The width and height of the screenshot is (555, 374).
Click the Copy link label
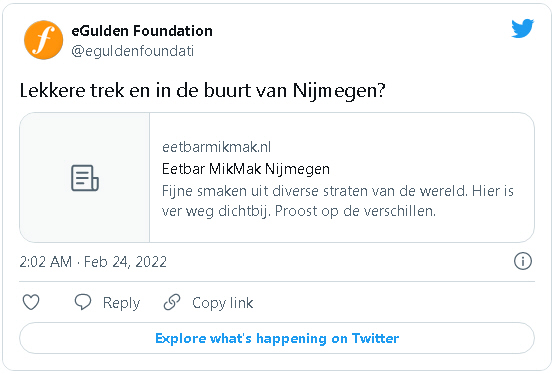(x=223, y=303)
